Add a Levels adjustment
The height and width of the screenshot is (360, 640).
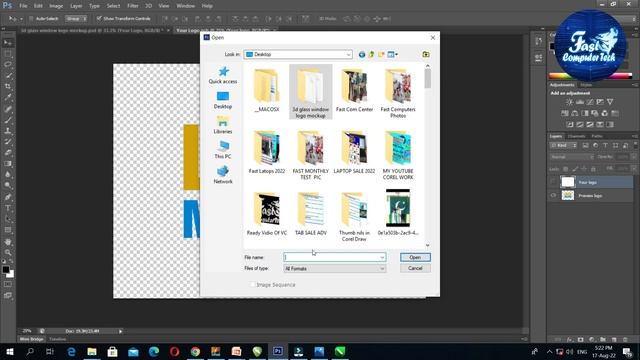580,102
